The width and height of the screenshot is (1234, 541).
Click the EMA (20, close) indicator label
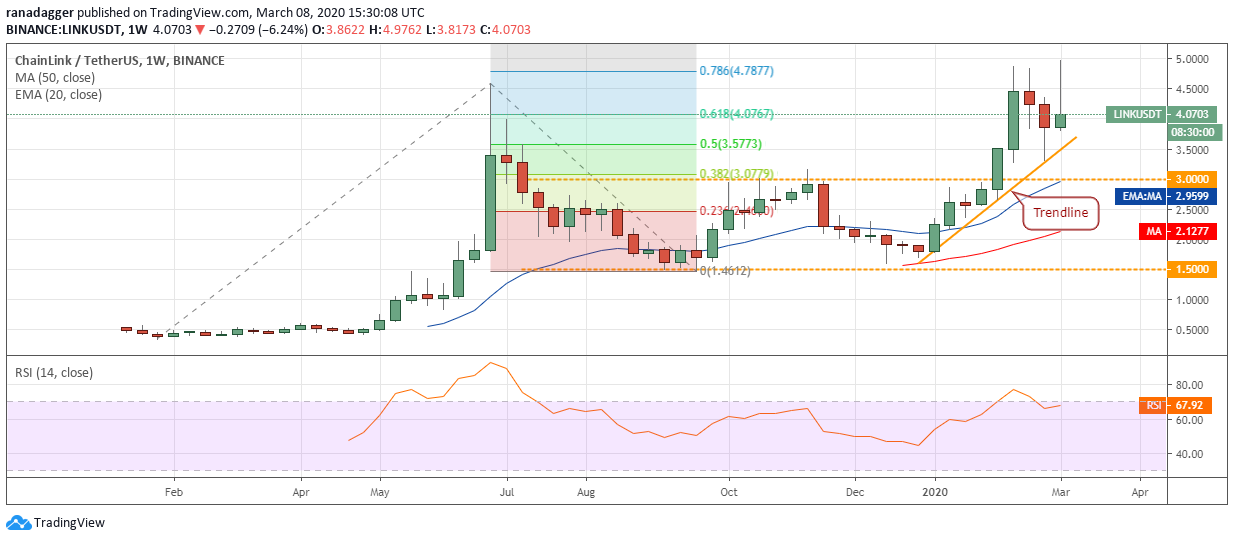58,95
